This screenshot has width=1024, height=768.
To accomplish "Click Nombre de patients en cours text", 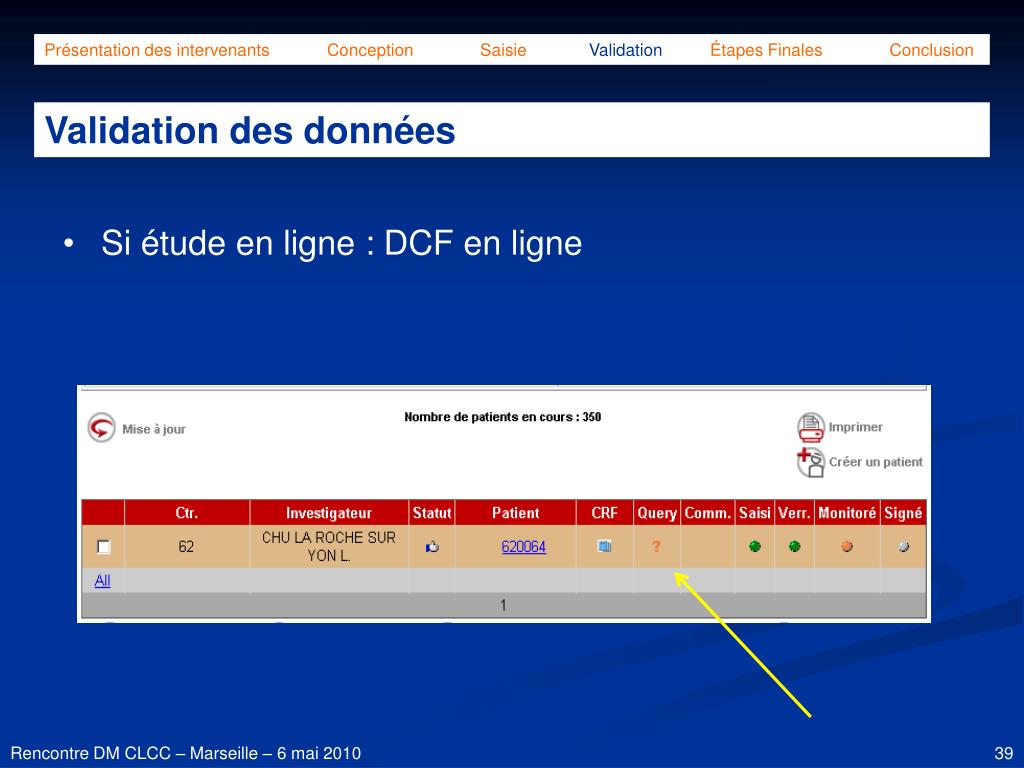I will point(502,417).
